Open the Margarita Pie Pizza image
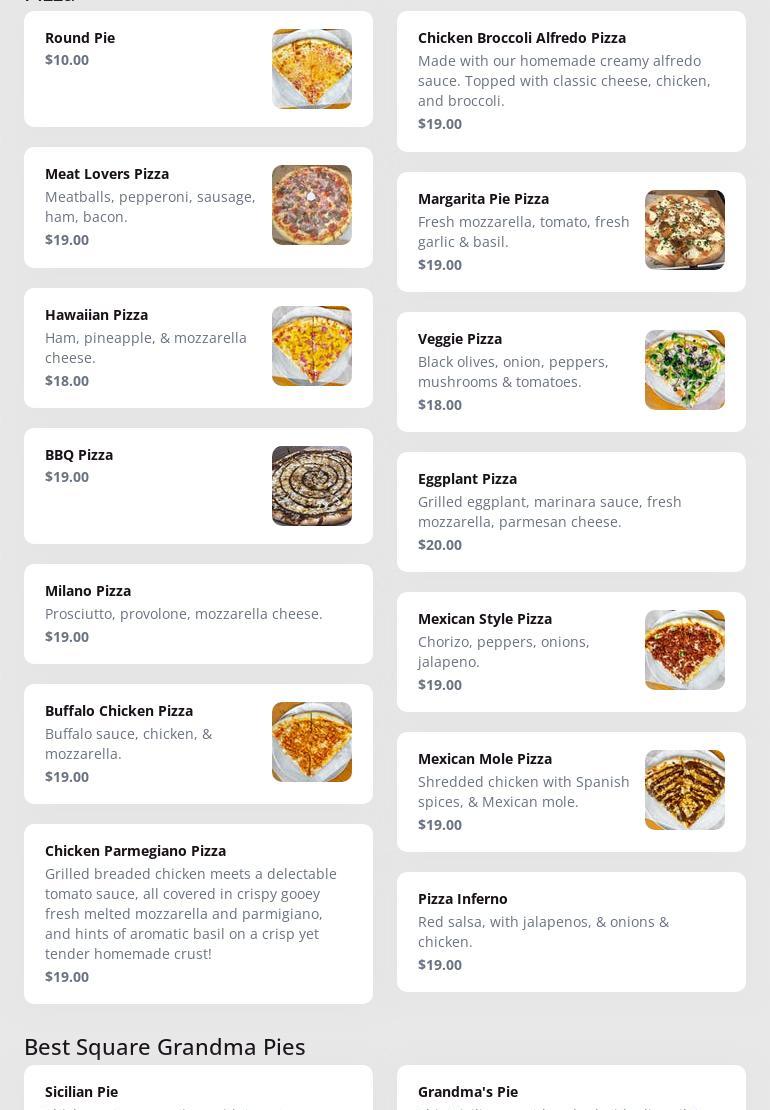The width and height of the screenshot is (770, 1110). [684, 230]
